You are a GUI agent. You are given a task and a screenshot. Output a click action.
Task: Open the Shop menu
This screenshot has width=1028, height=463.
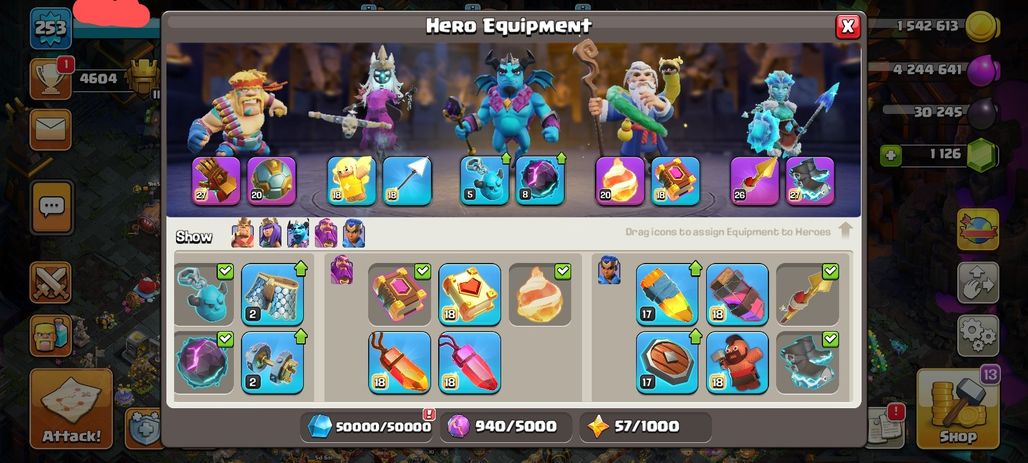point(958,408)
